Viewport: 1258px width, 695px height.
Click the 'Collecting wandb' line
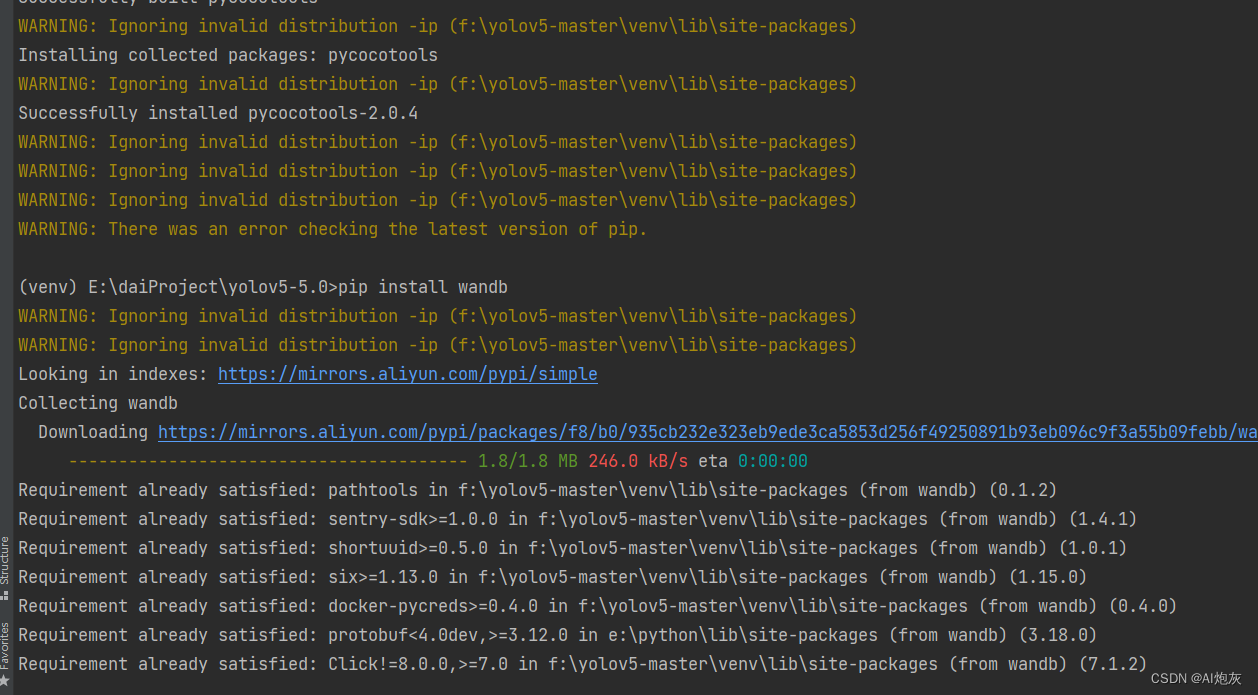coord(98,403)
